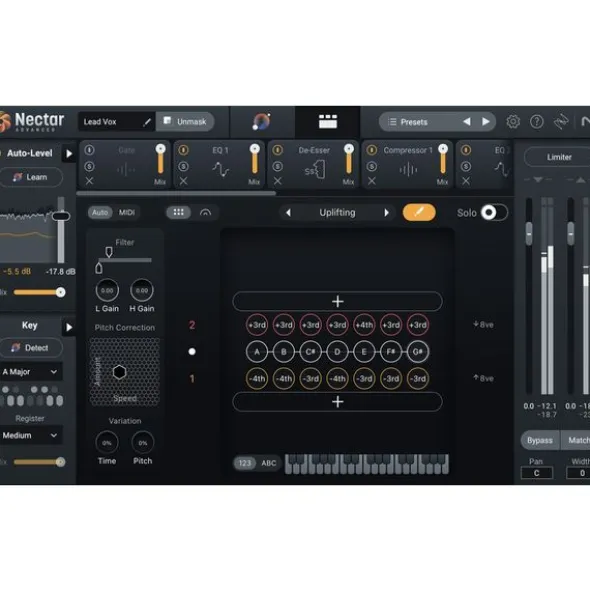
Task: Adjust the Auto-Level mix slider
Action: (x=39, y=292)
